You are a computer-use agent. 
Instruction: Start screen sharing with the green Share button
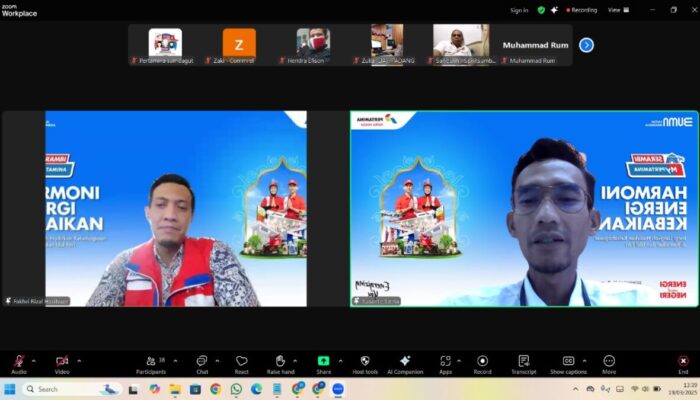click(x=323, y=361)
